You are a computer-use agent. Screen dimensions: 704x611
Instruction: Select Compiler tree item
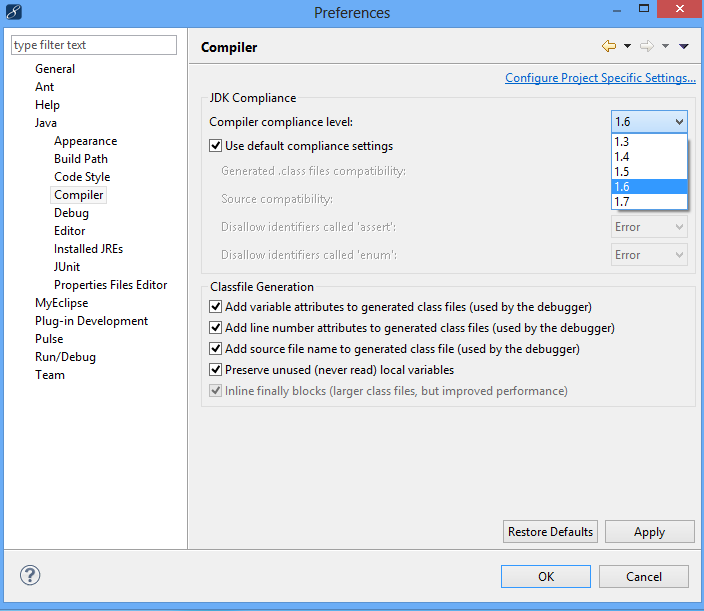coord(79,195)
